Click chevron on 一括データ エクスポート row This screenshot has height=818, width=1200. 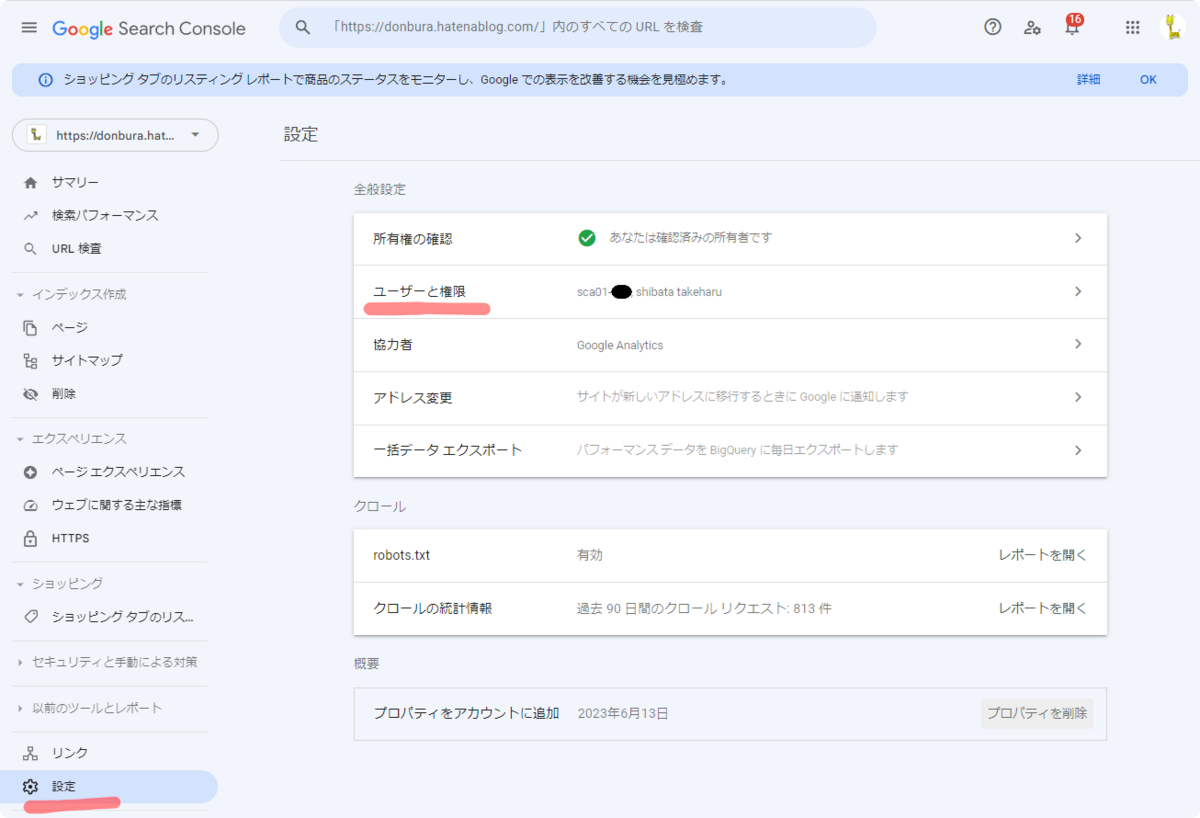1078,450
